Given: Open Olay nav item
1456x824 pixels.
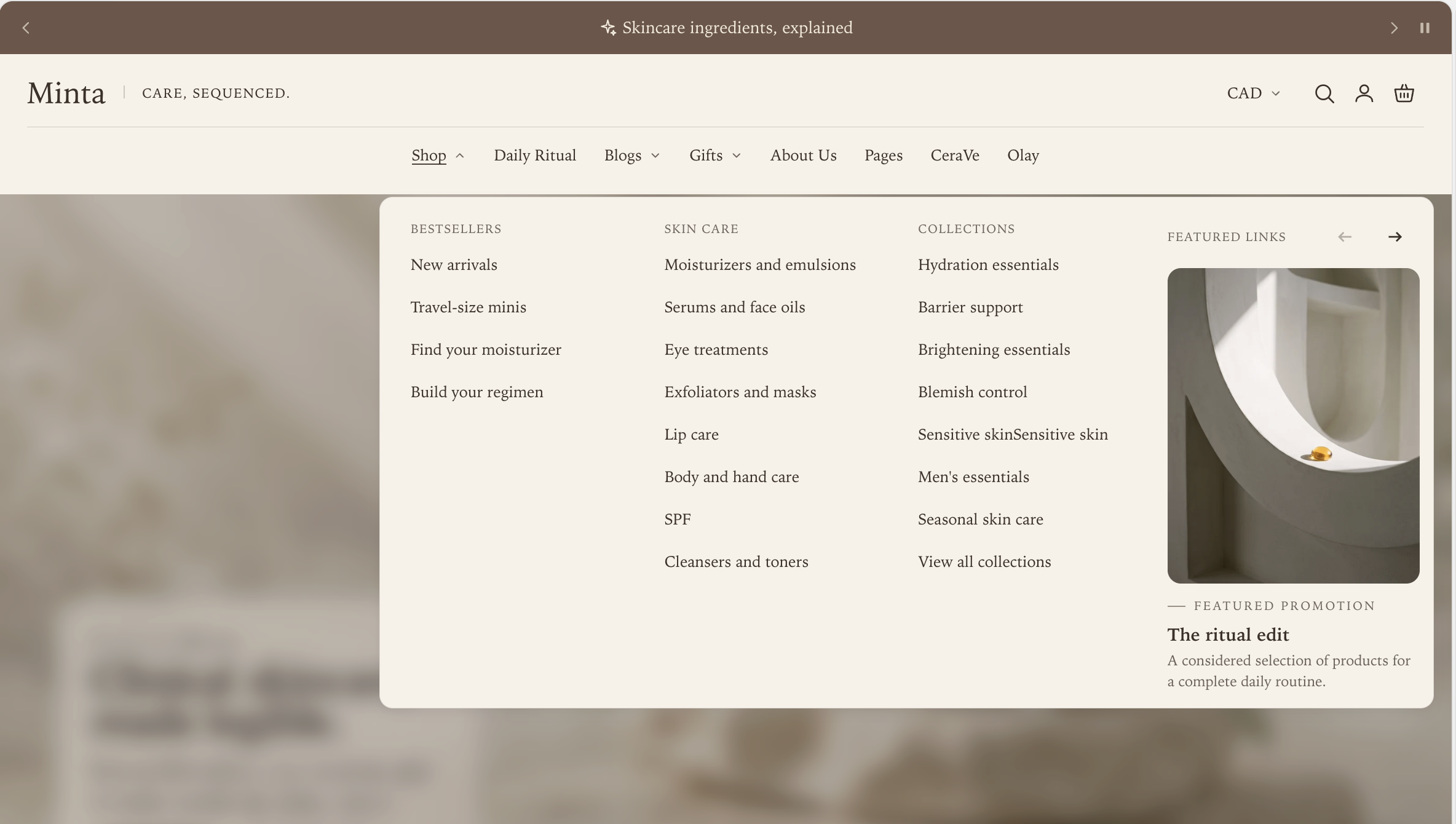Looking at the screenshot, I should click(x=1023, y=156).
